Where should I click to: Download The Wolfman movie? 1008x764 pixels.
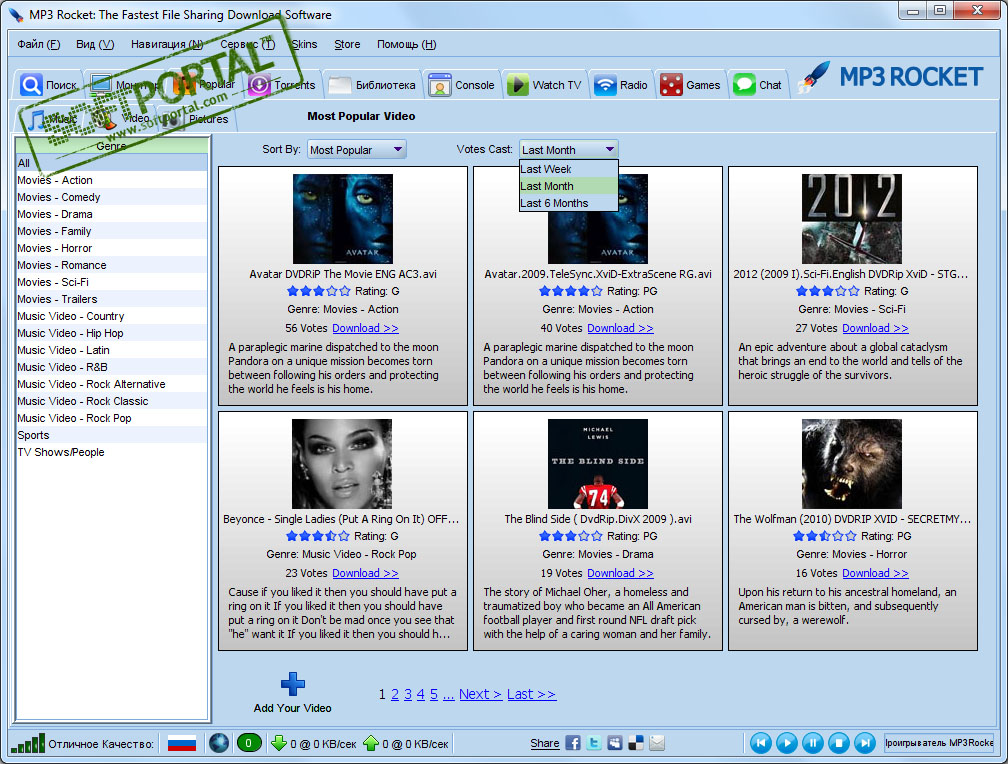coord(875,573)
